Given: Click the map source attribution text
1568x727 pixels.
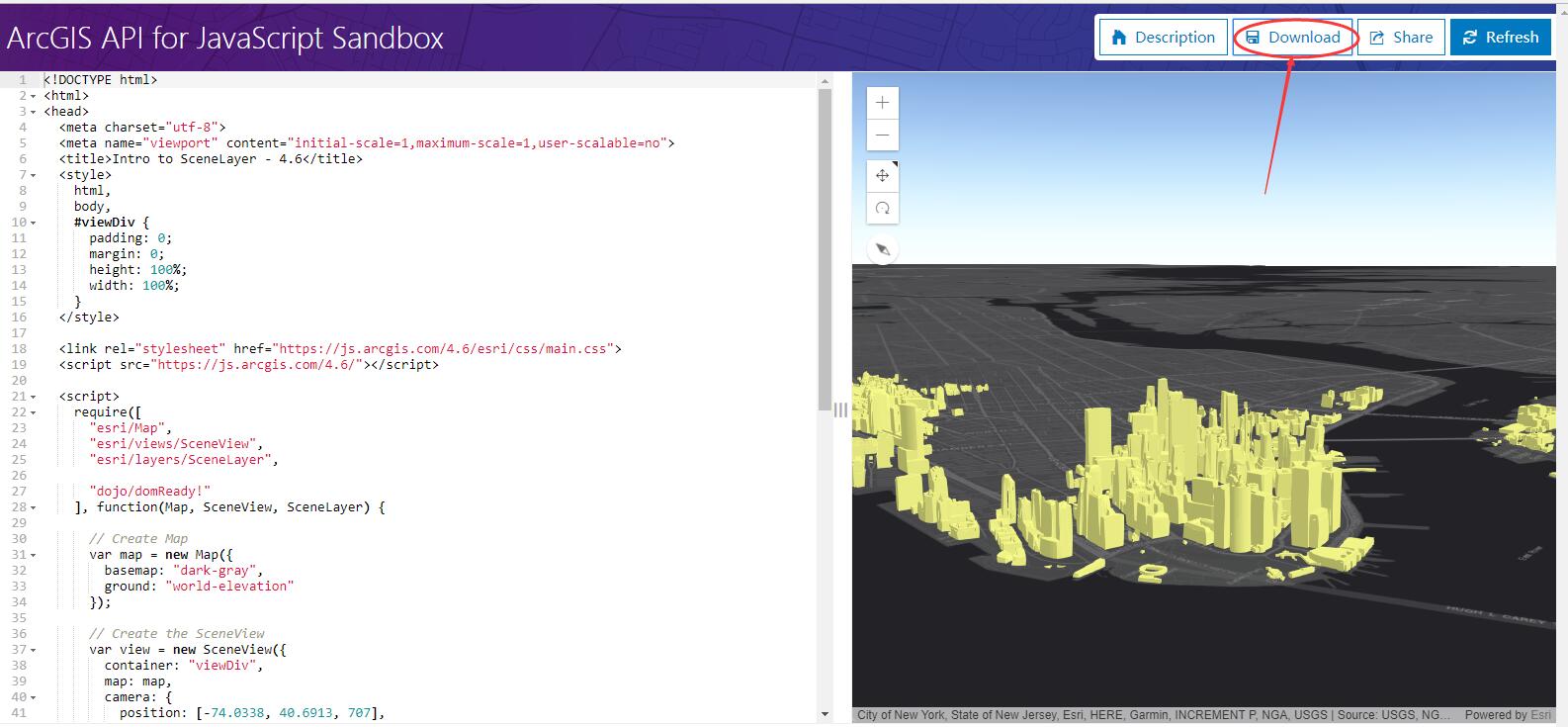Looking at the screenshot, I should (x=1154, y=714).
